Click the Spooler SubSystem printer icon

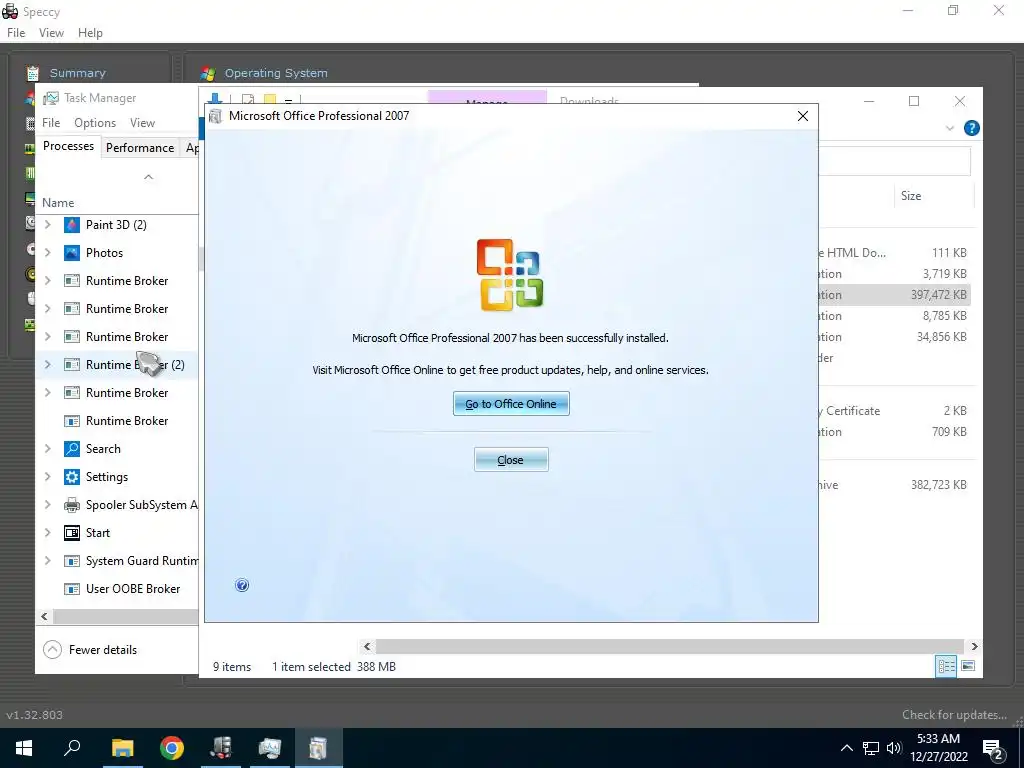point(72,505)
